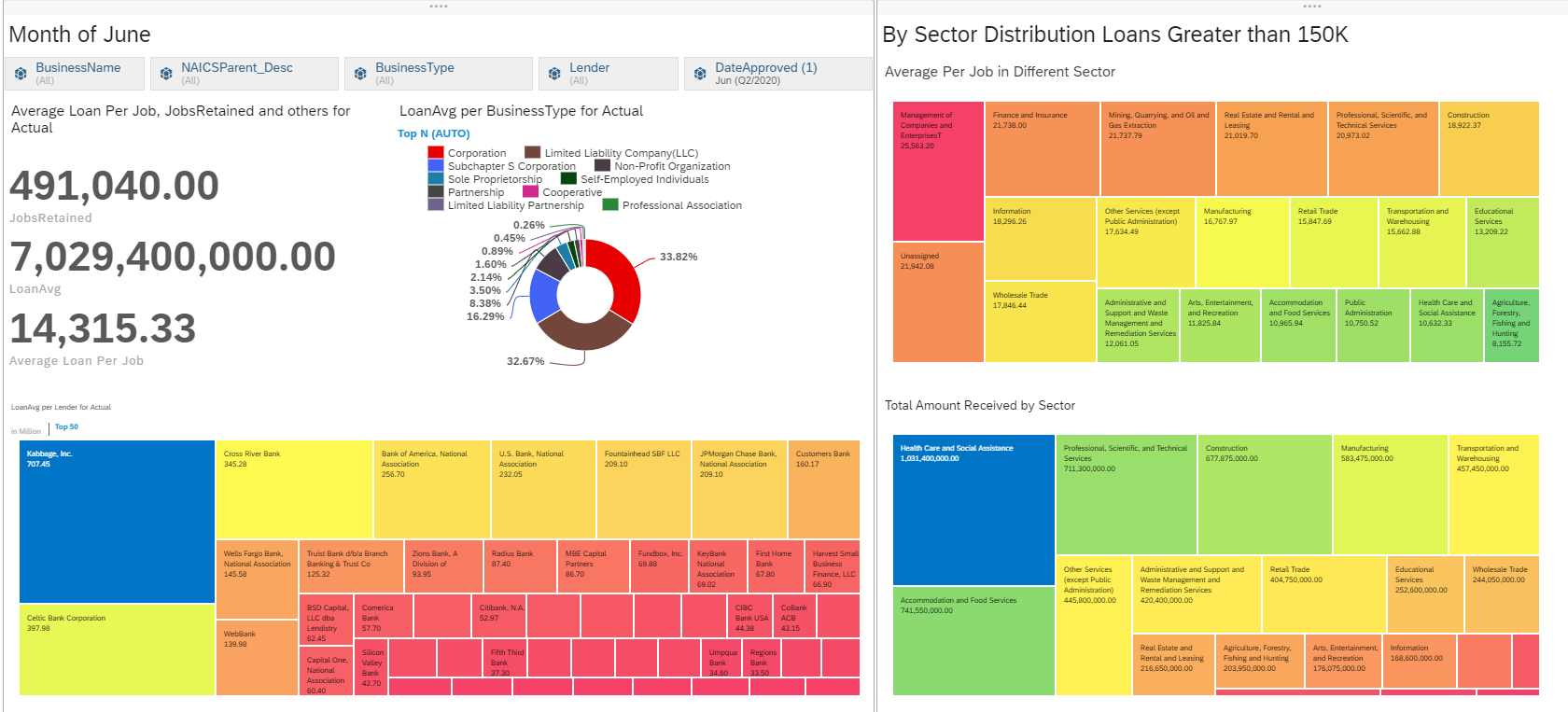
Task: Select Celtic Bank Corporation treemap tile
Action: 117,649
